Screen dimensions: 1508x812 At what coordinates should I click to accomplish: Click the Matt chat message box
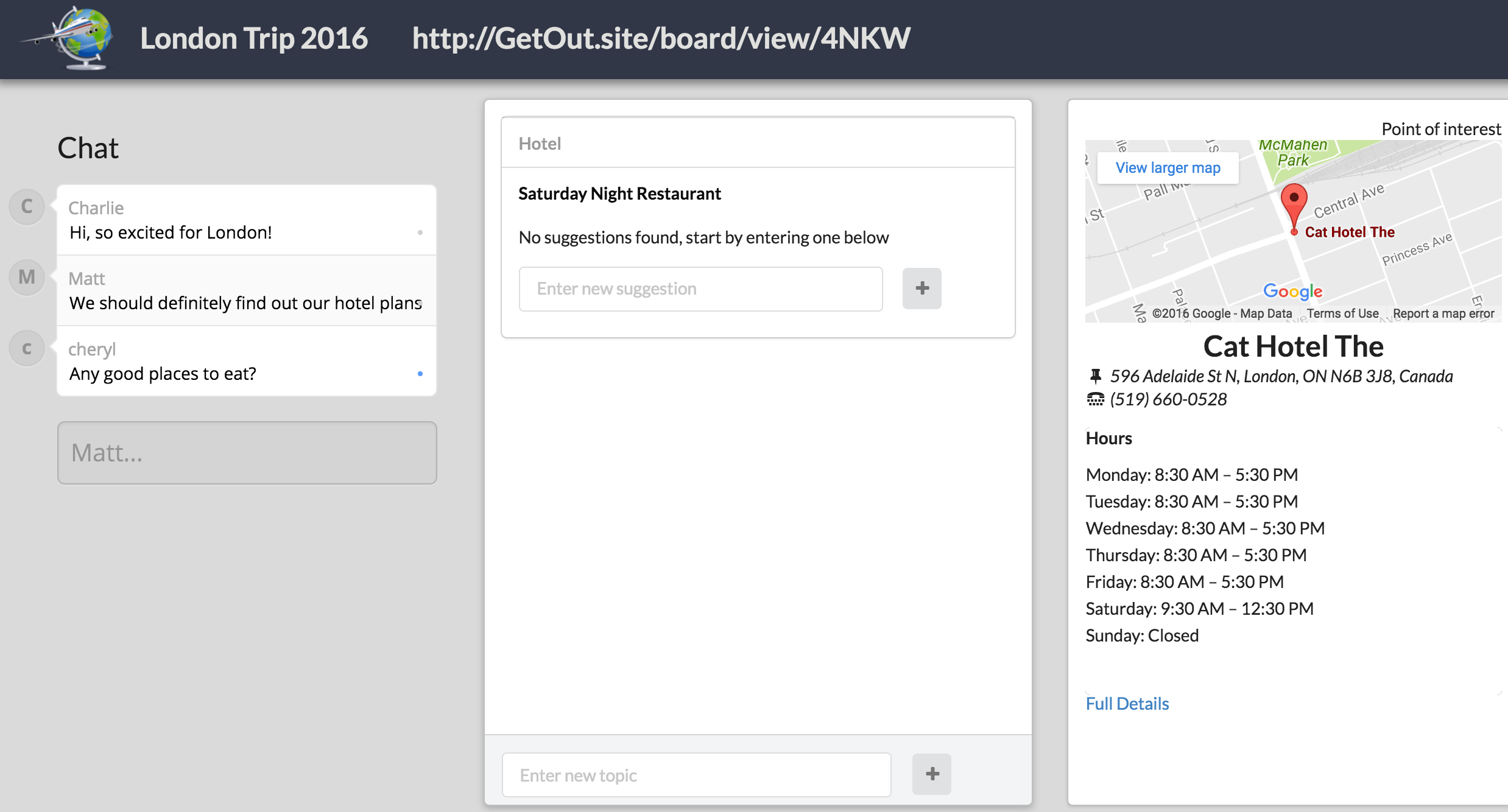[x=247, y=453]
